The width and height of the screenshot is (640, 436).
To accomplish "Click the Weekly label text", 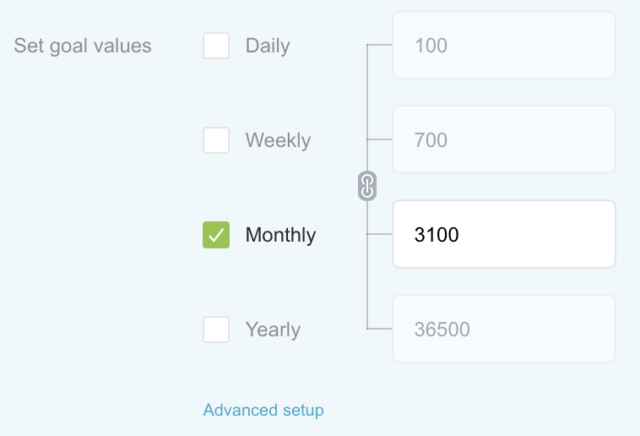I will pyautogui.click(x=278, y=140).
